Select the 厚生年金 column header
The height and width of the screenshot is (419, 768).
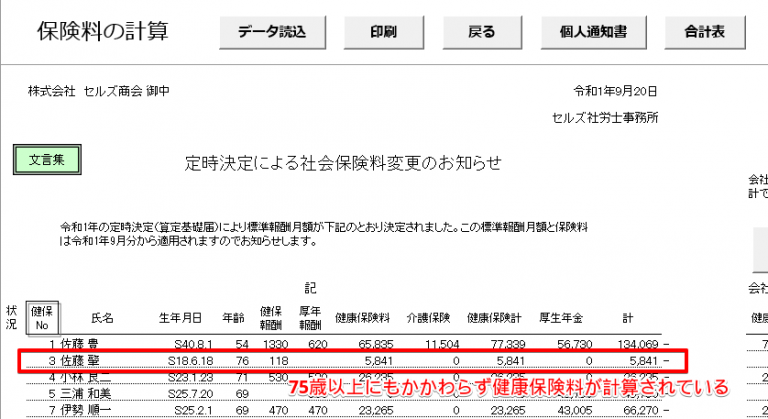click(x=561, y=318)
